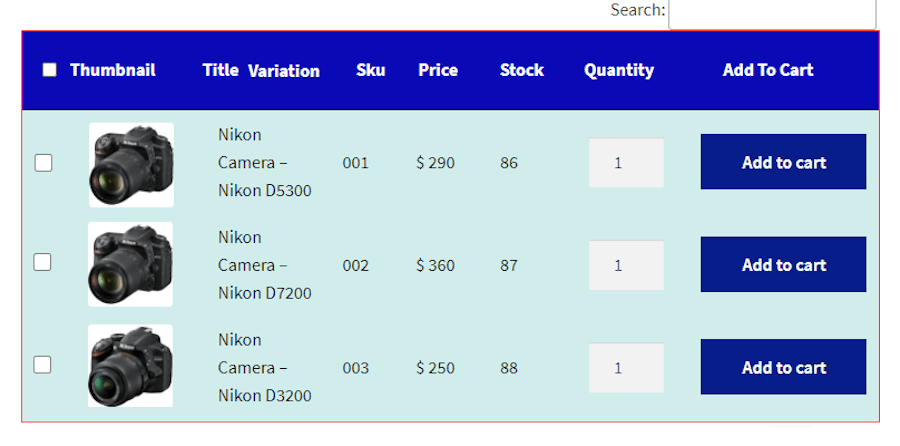The width and height of the screenshot is (900, 446).
Task: Check the select-all checkbox in header
Action: coord(49,70)
